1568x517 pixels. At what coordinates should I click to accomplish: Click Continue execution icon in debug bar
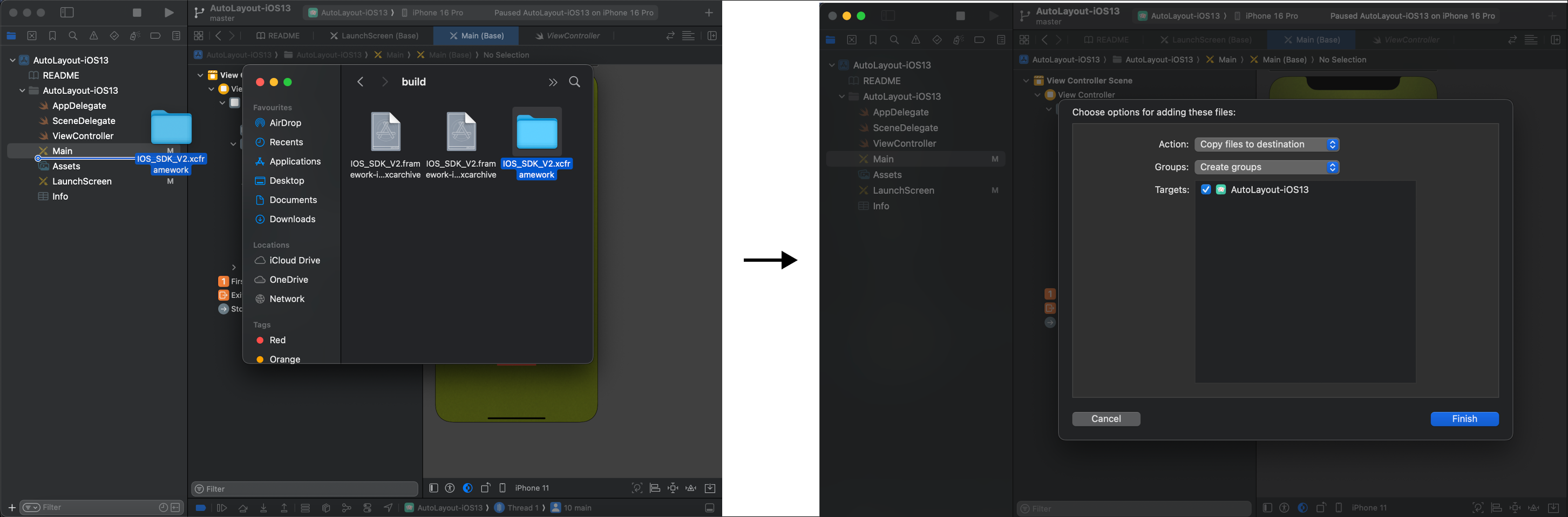click(x=221, y=508)
